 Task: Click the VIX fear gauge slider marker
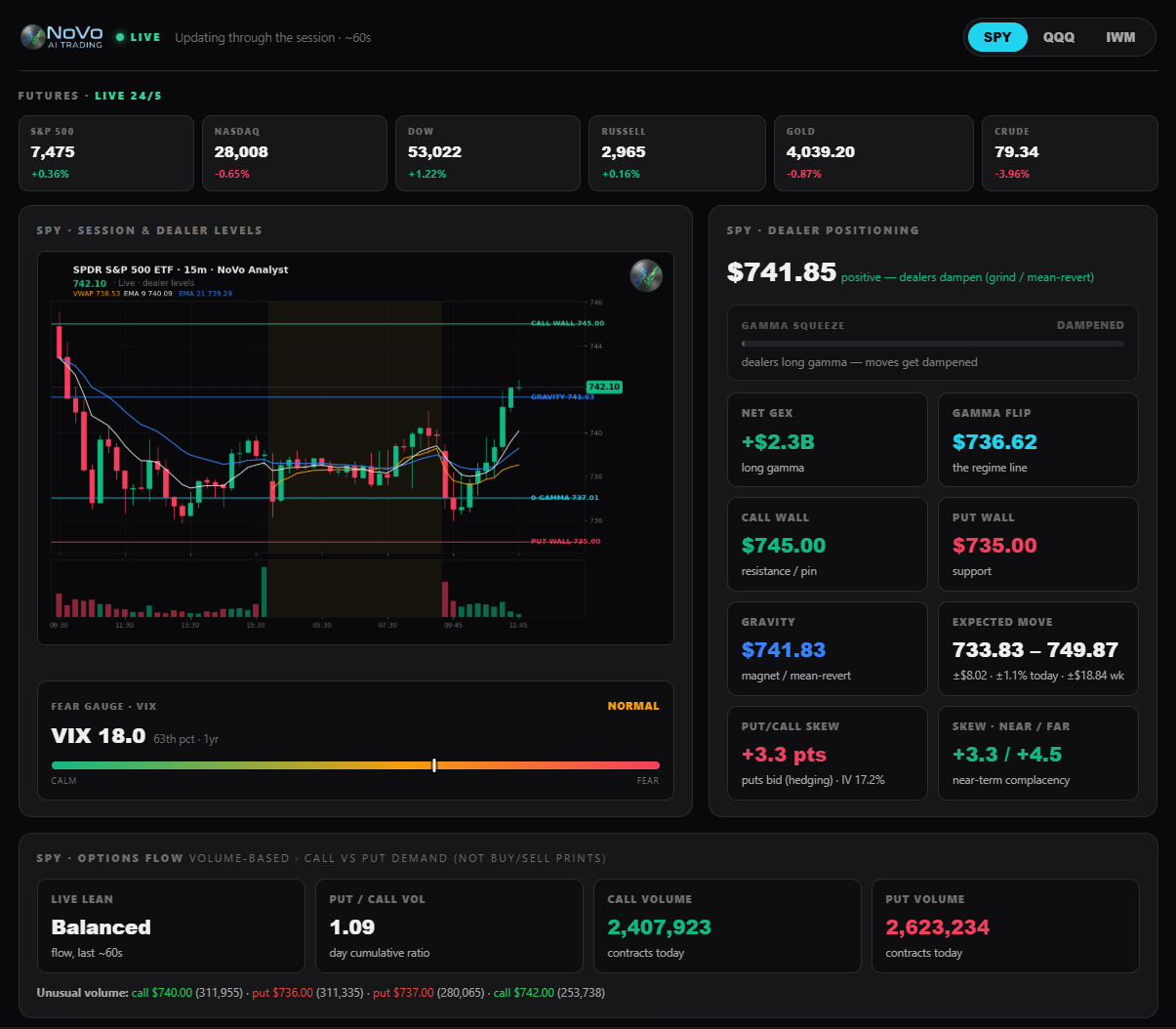coord(434,765)
